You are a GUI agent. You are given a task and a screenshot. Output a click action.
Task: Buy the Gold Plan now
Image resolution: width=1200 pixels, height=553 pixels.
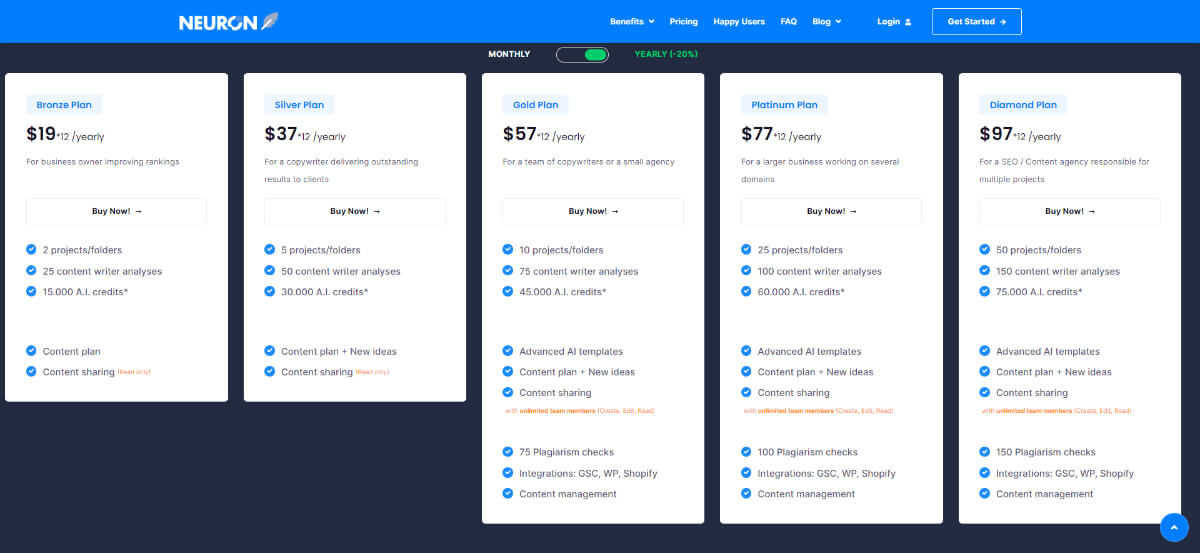[x=593, y=211]
